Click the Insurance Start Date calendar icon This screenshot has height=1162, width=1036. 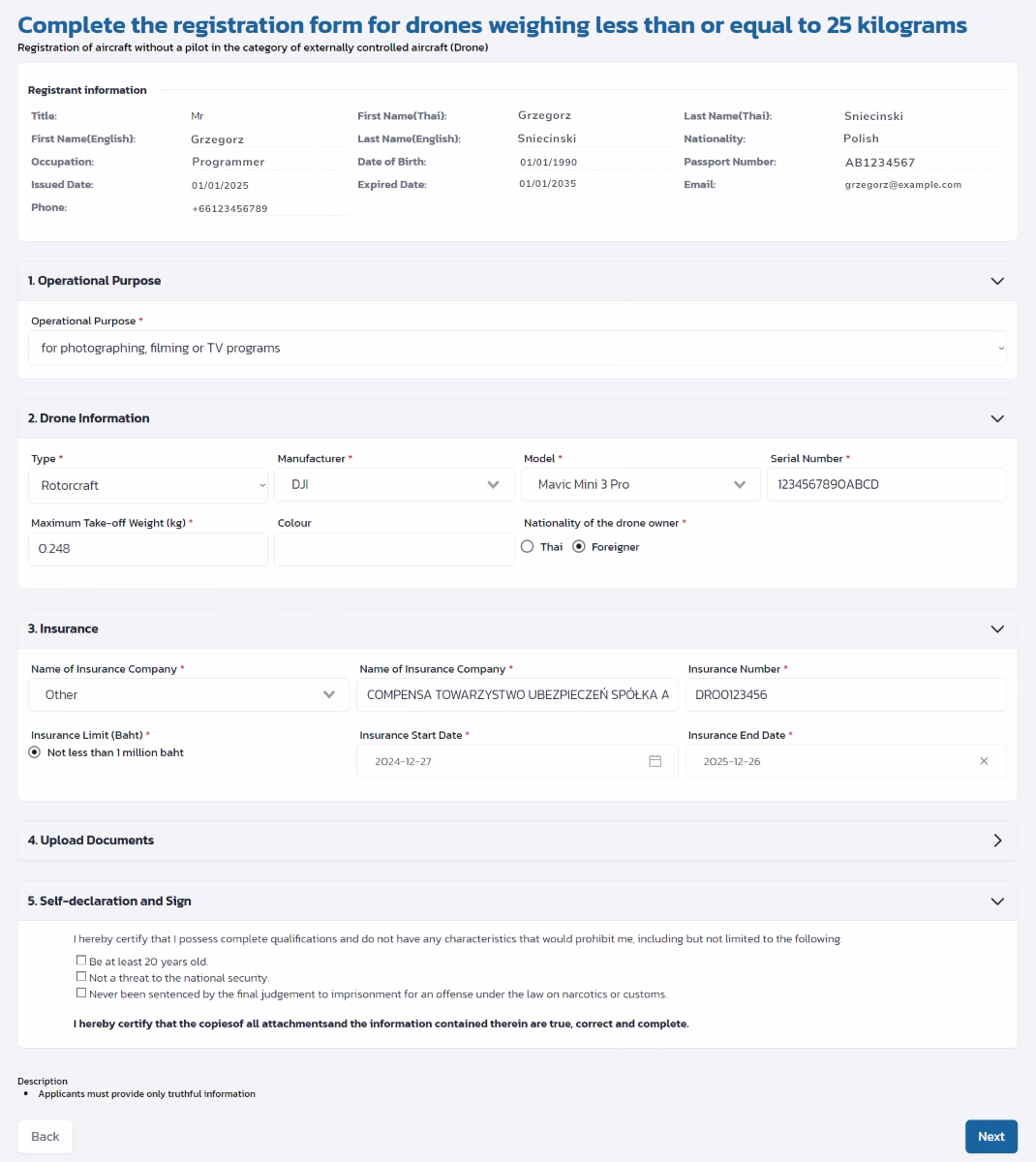655,761
